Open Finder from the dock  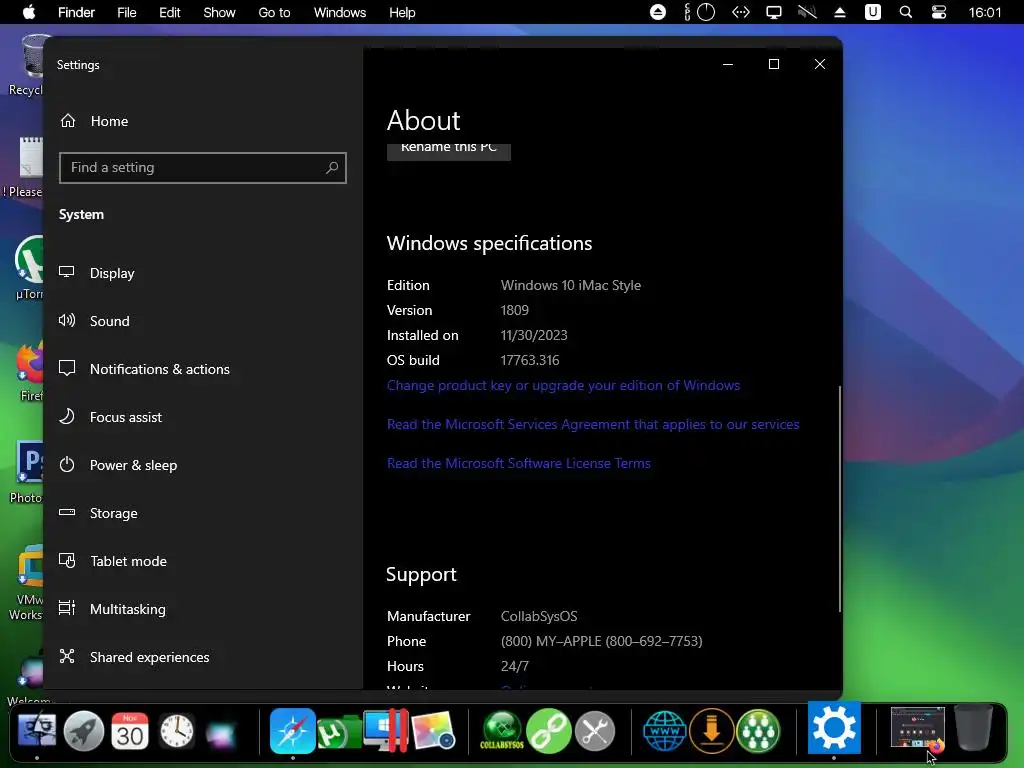coord(37,731)
